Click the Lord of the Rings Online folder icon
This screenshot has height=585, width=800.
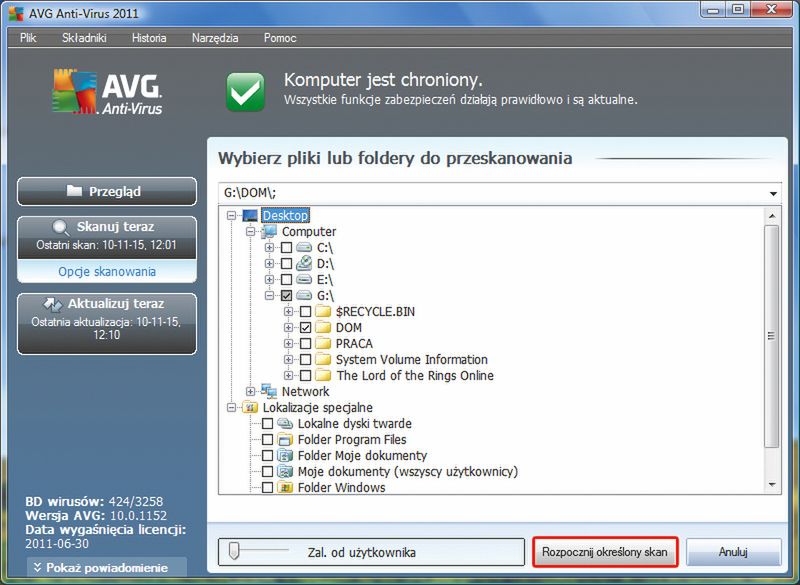click(x=323, y=375)
